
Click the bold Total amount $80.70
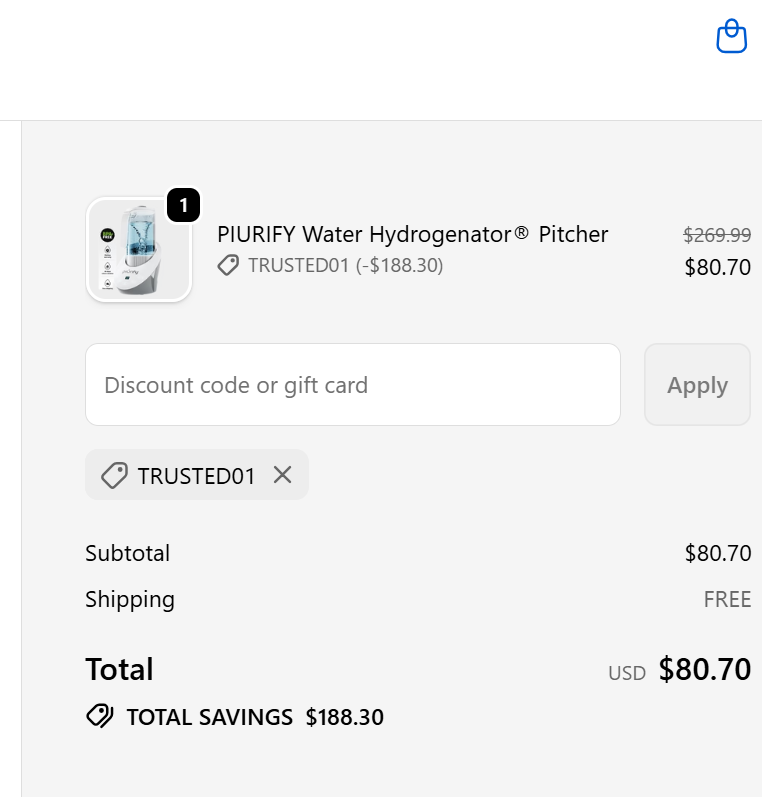704,669
